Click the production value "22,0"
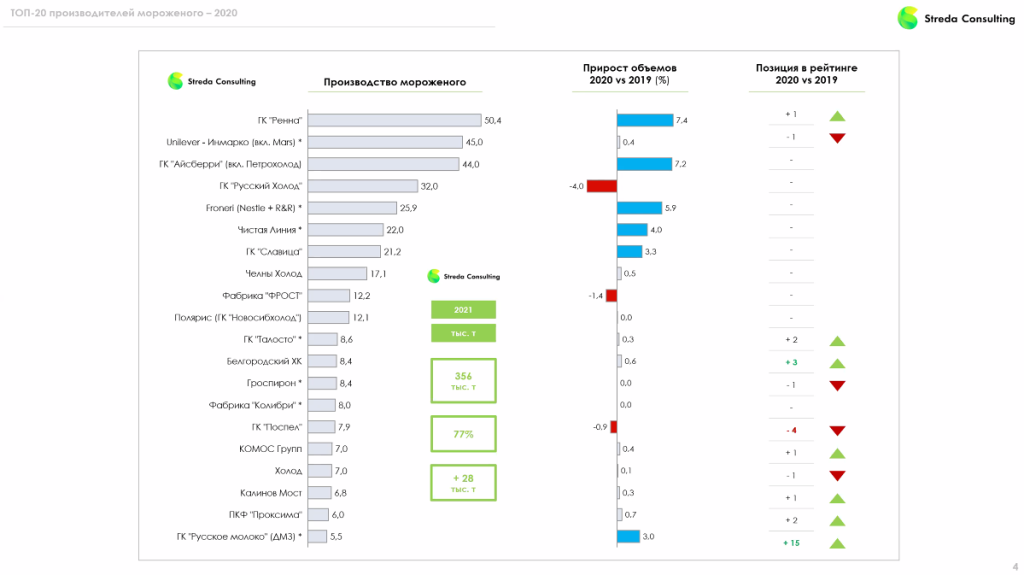The height and width of the screenshot is (575, 1024). [394, 230]
